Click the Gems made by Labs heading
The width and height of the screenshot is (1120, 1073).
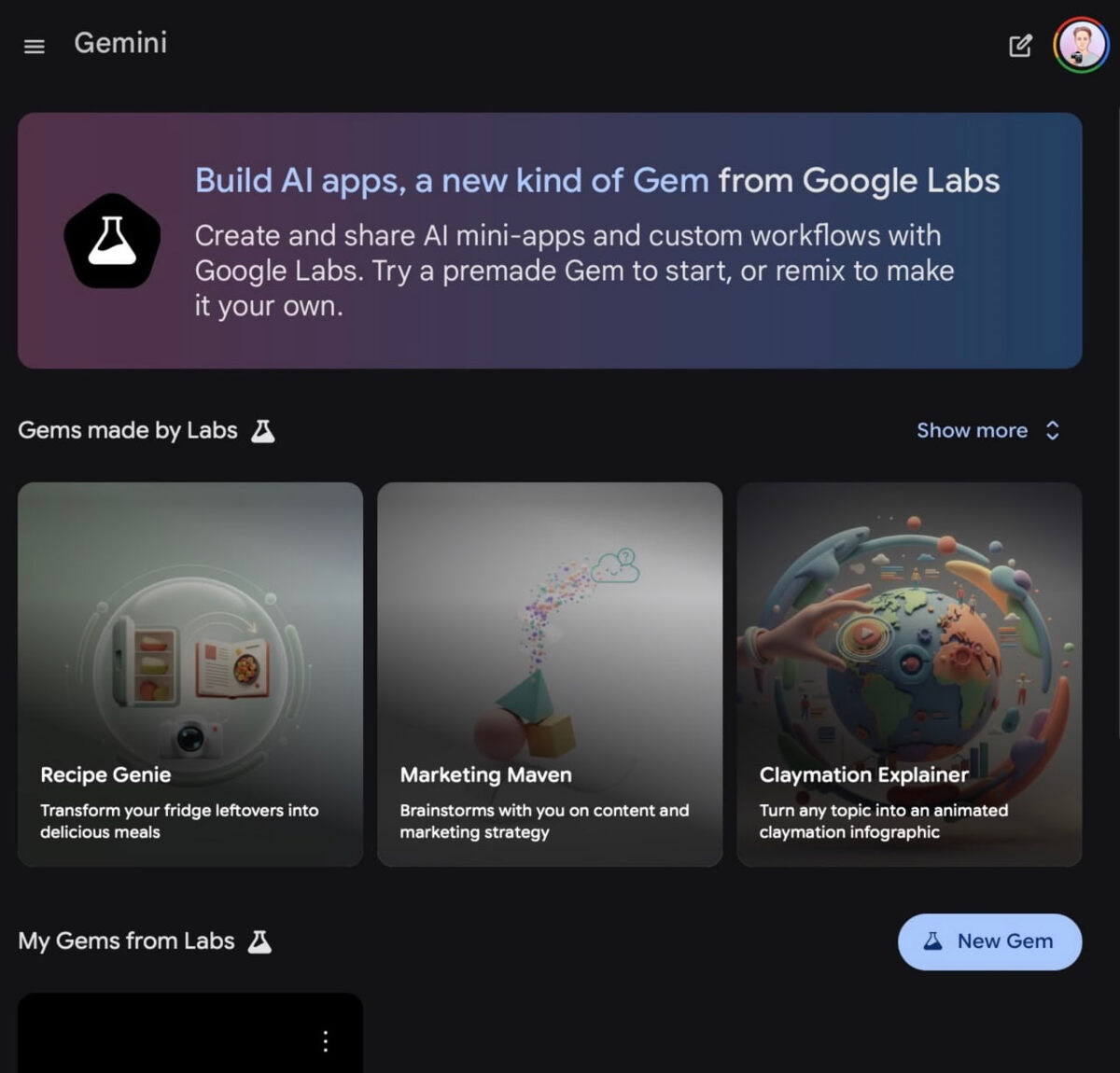click(x=128, y=430)
